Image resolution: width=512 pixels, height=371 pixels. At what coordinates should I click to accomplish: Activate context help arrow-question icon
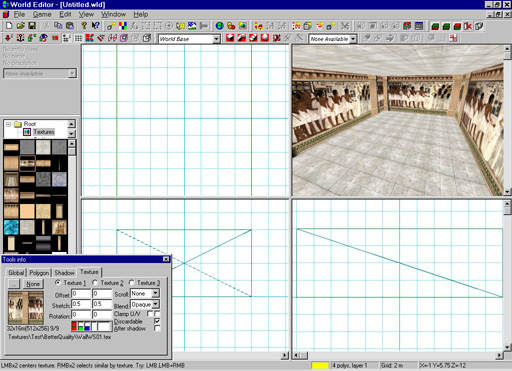pyautogui.click(x=96, y=26)
